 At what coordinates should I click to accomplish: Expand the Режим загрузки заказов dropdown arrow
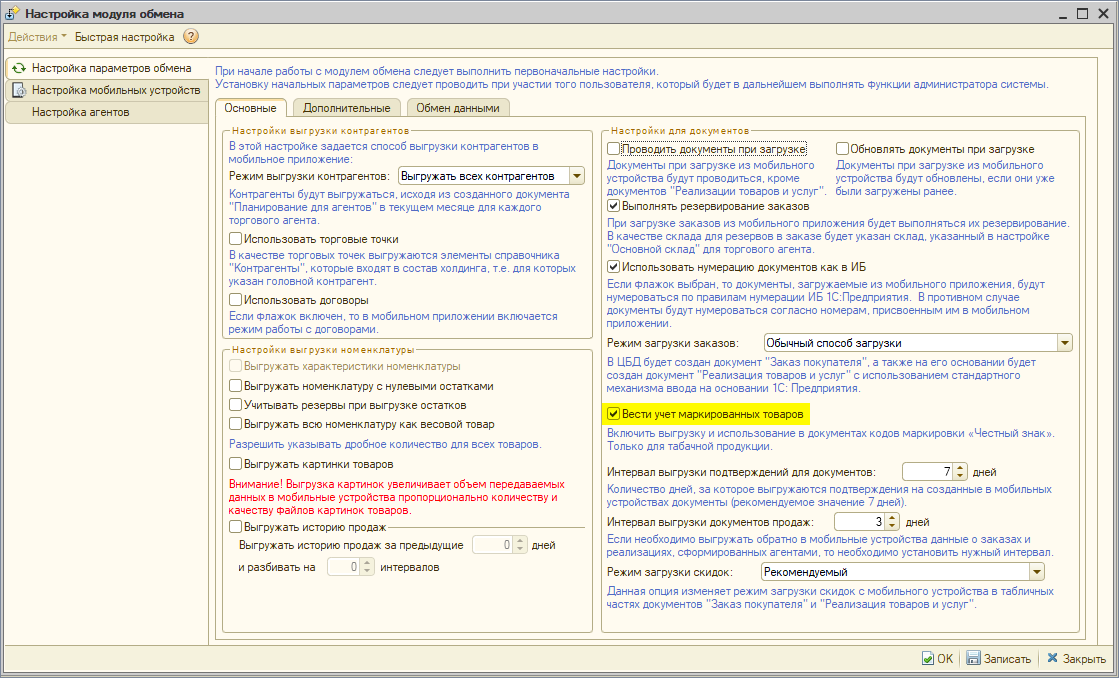coord(1065,343)
